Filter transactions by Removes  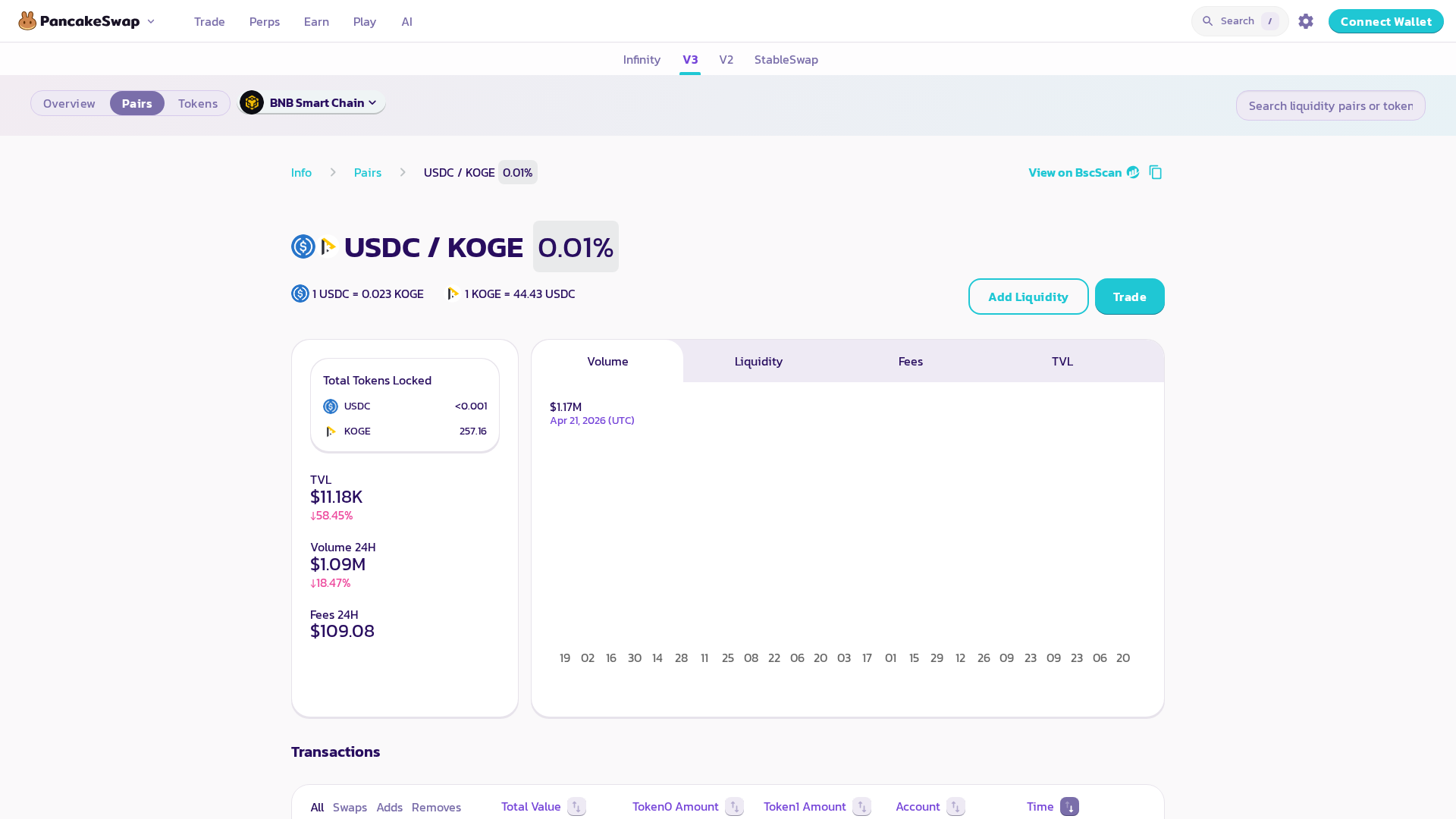click(x=436, y=807)
